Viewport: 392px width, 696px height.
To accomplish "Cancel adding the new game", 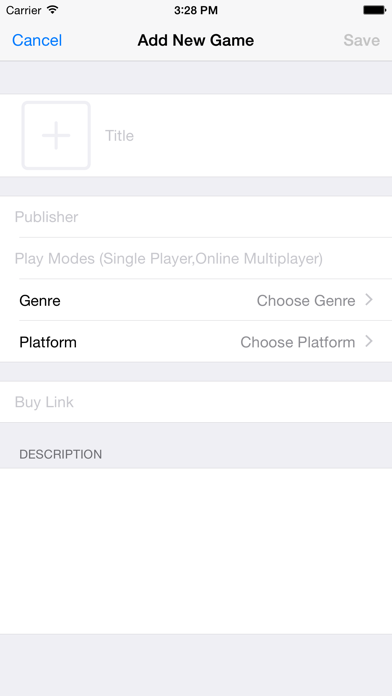I will [37, 40].
